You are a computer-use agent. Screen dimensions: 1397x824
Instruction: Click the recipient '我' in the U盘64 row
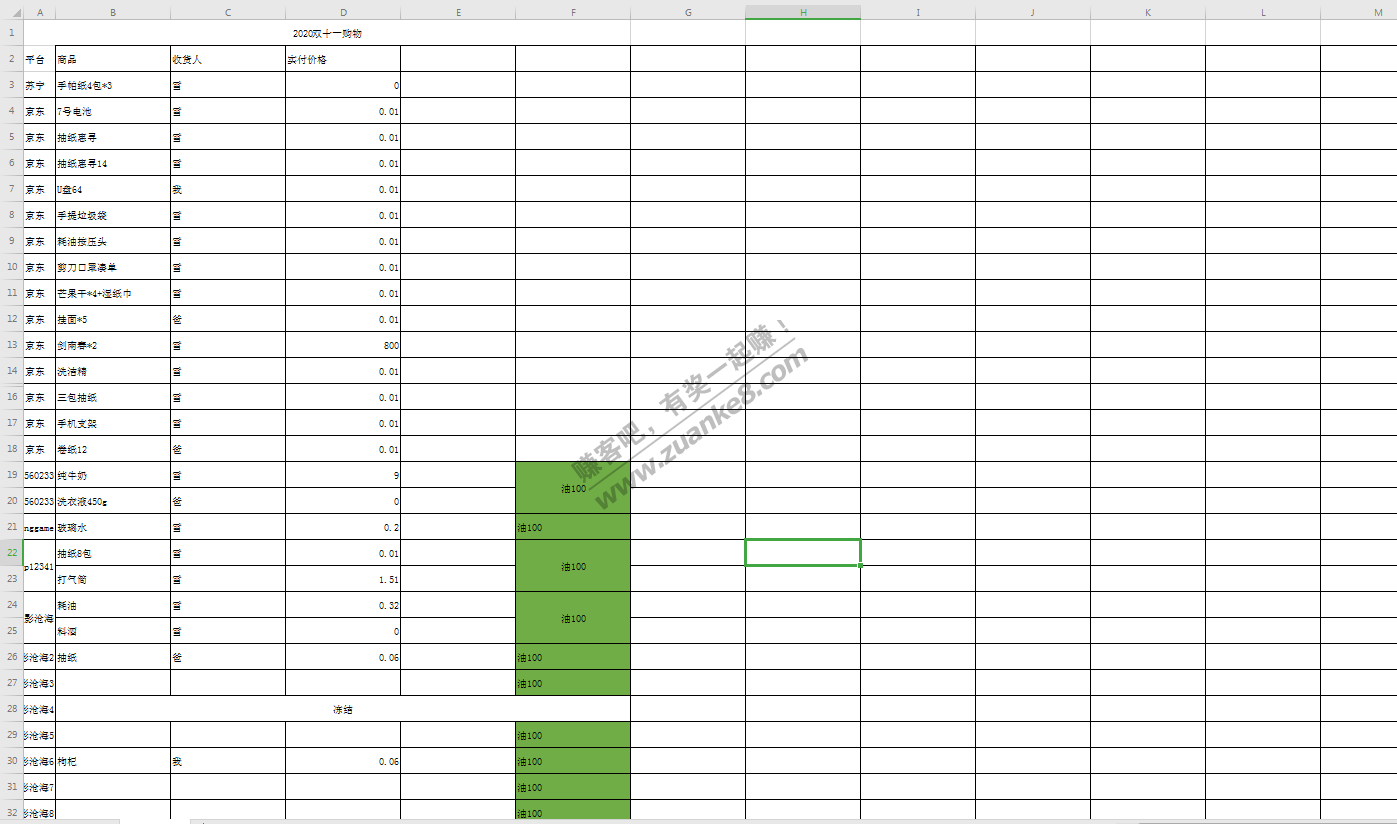coord(228,189)
